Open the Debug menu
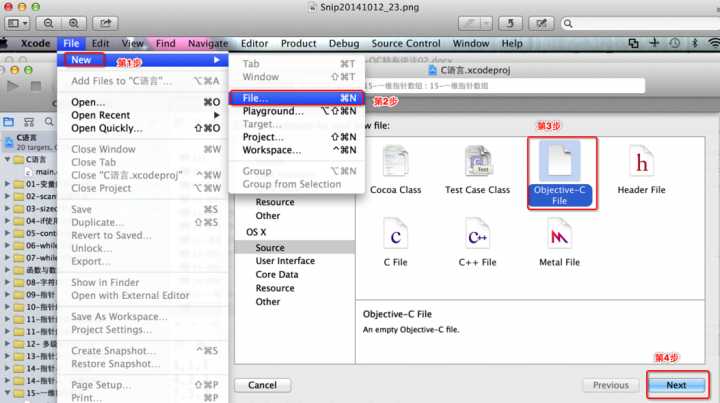 tap(343, 43)
